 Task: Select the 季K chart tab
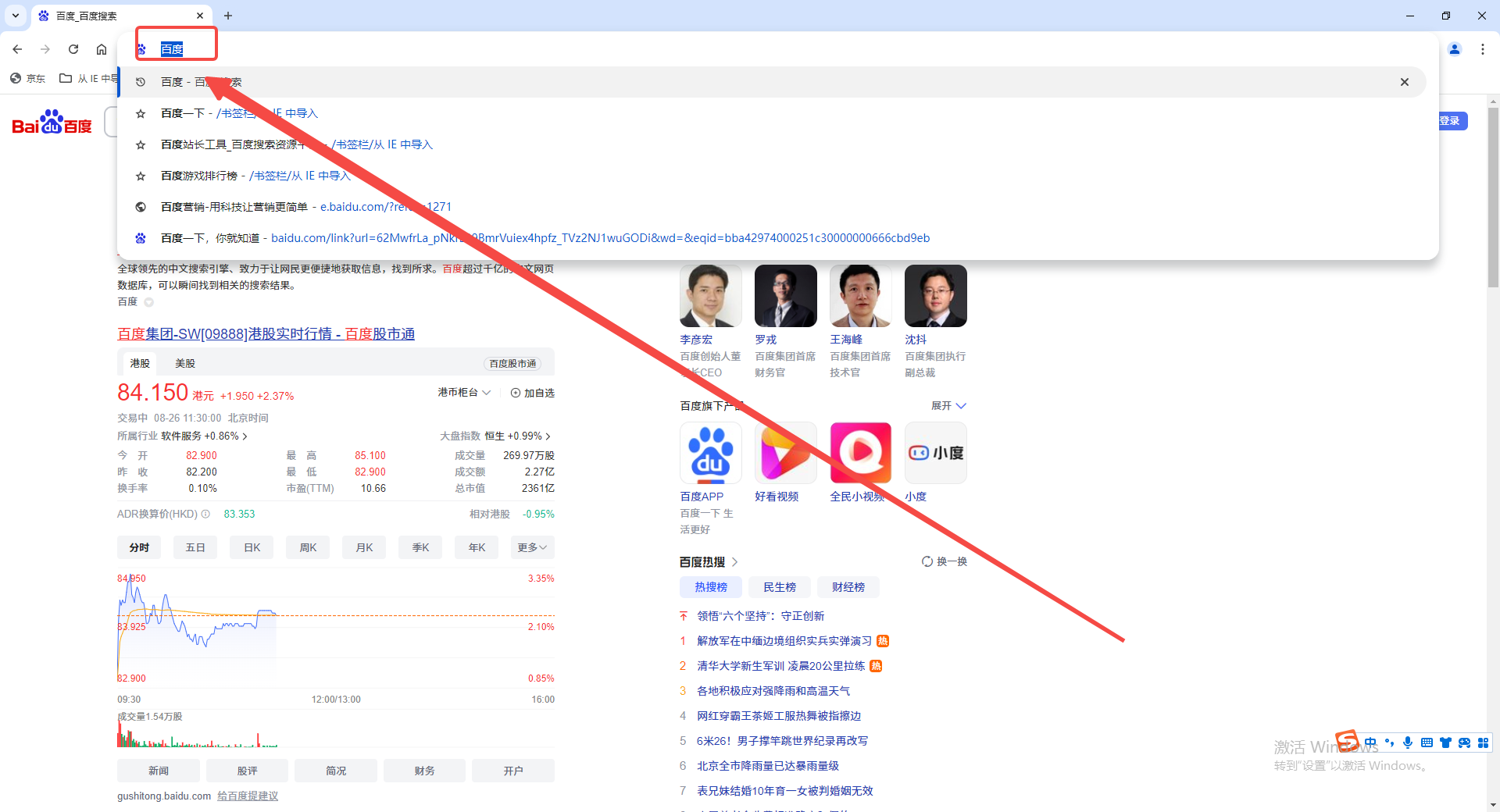coord(420,547)
